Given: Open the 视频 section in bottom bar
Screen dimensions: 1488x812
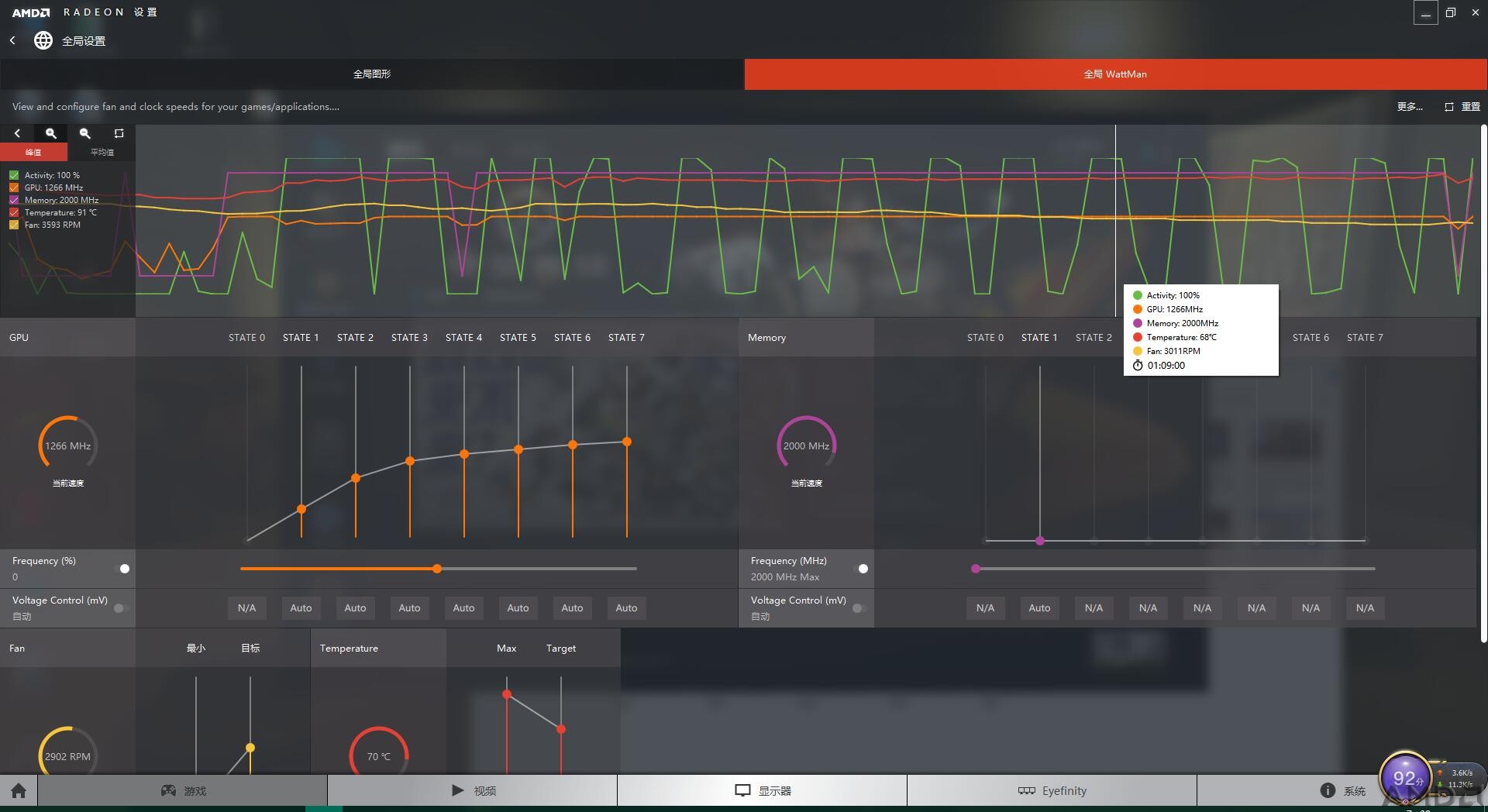Looking at the screenshot, I should click(x=473, y=790).
